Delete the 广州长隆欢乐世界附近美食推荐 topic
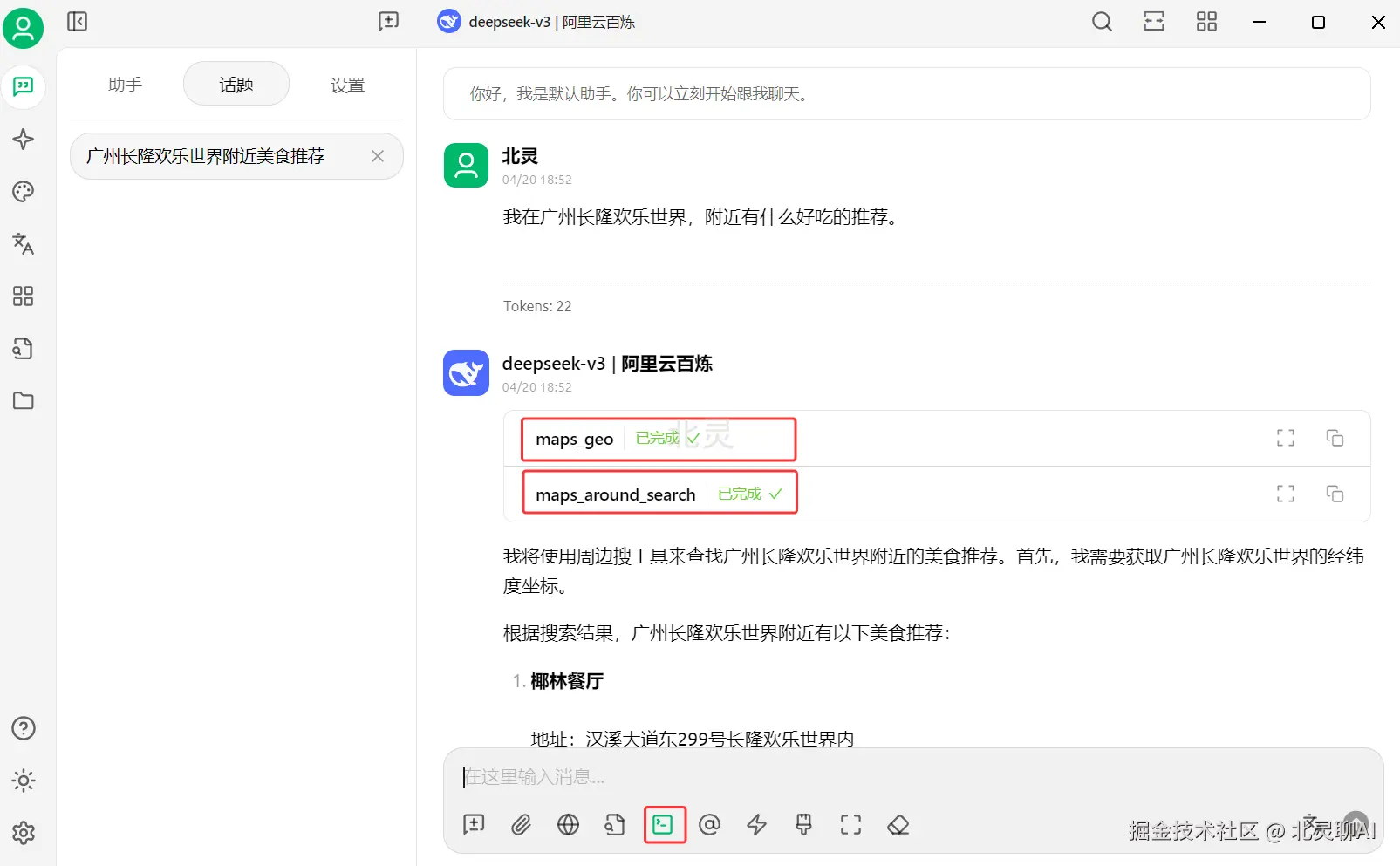Viewport: 1400px width, 866px height. (378, 156)
